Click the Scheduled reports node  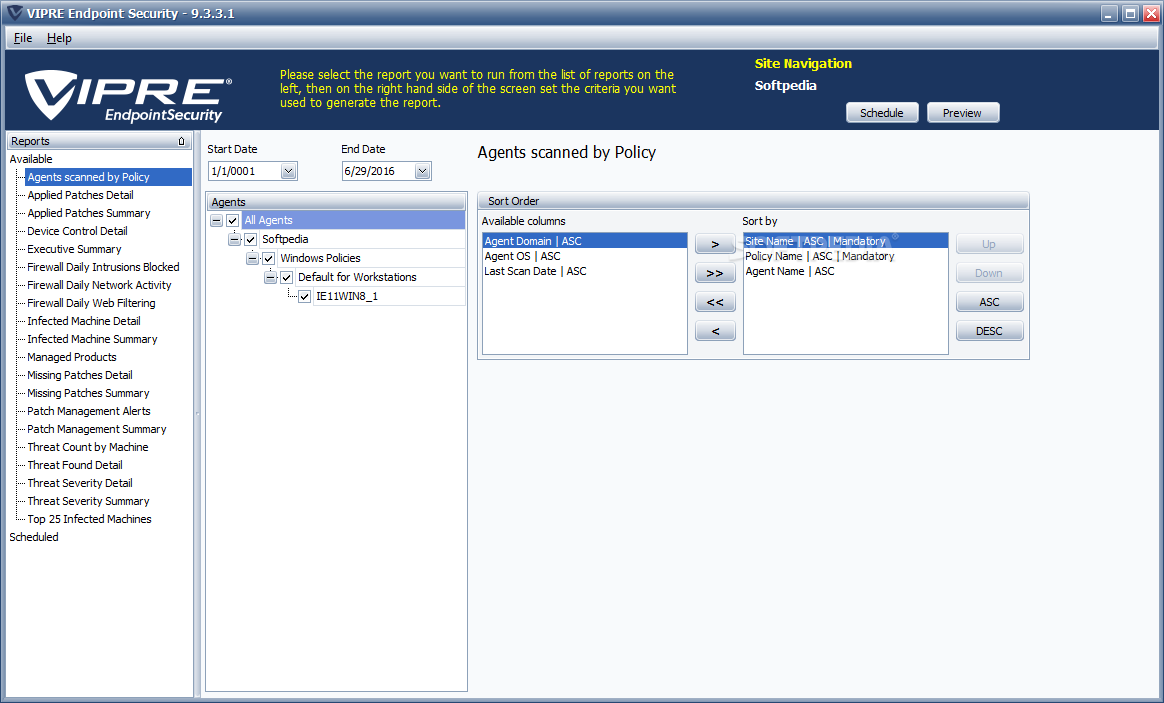click(33, 537)
